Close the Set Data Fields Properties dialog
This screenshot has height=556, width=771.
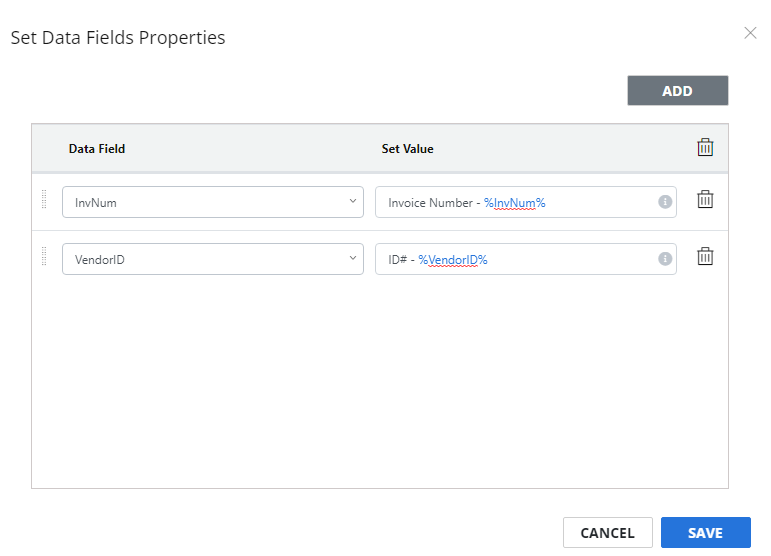tap(750, 33)
